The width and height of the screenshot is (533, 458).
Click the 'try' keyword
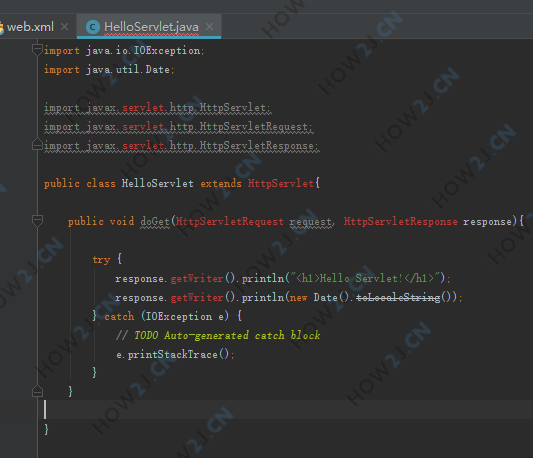click(x=101, y=260)
